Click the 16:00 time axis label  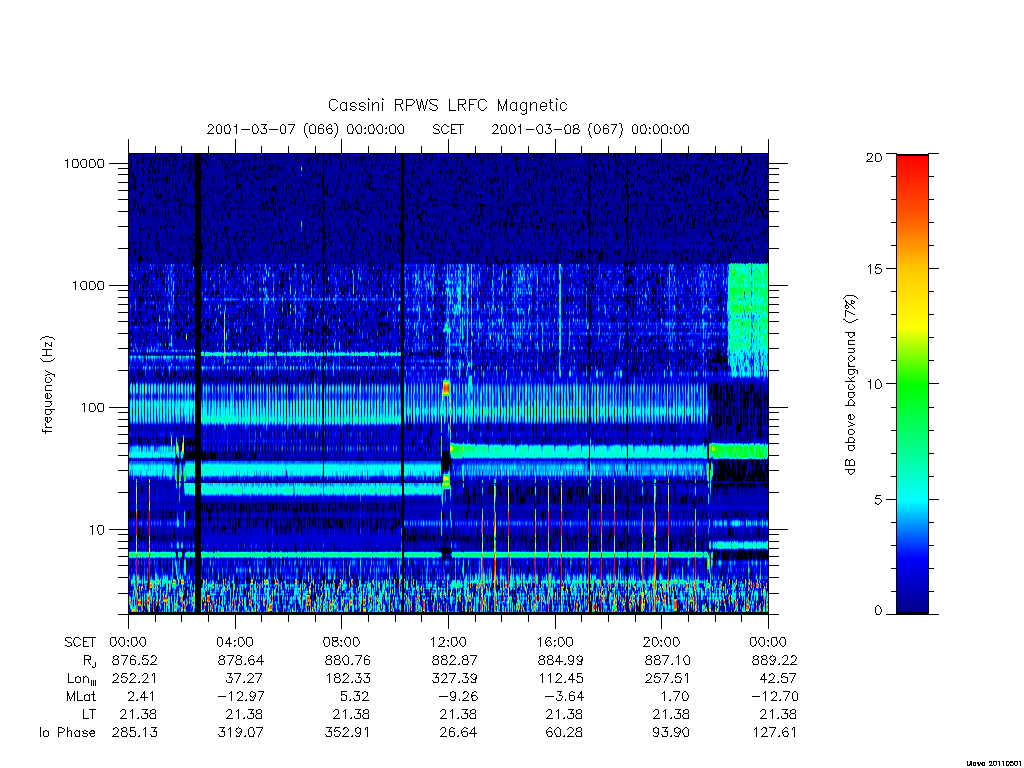tap(555, 643)
